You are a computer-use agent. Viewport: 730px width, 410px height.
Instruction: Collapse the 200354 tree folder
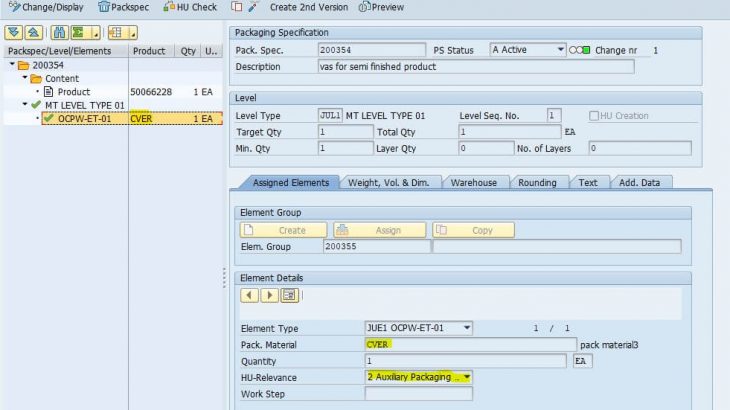point(11,65)
